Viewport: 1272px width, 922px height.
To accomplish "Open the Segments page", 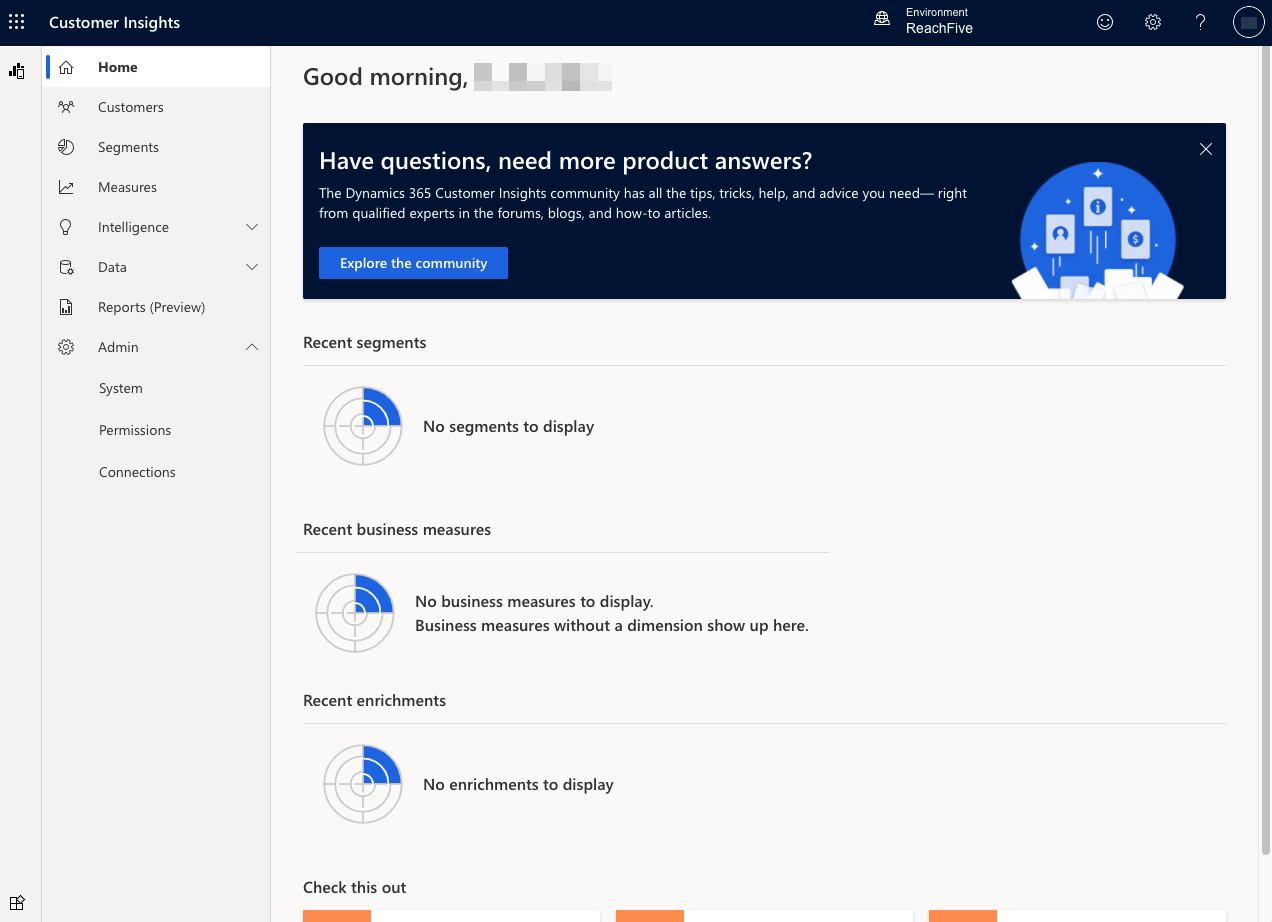I will click(x=156, y=147).
